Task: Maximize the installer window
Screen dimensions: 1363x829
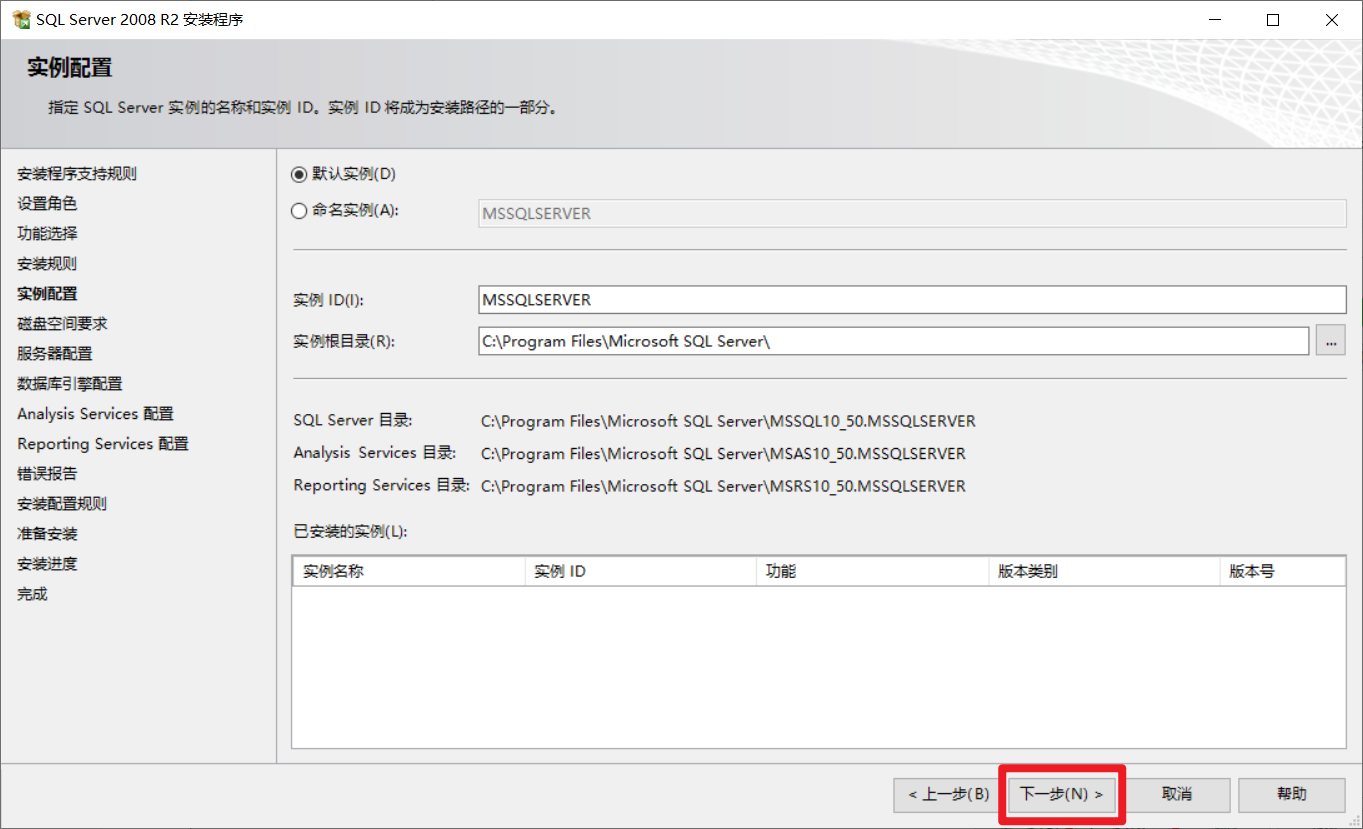Action: coord(1273,19)
